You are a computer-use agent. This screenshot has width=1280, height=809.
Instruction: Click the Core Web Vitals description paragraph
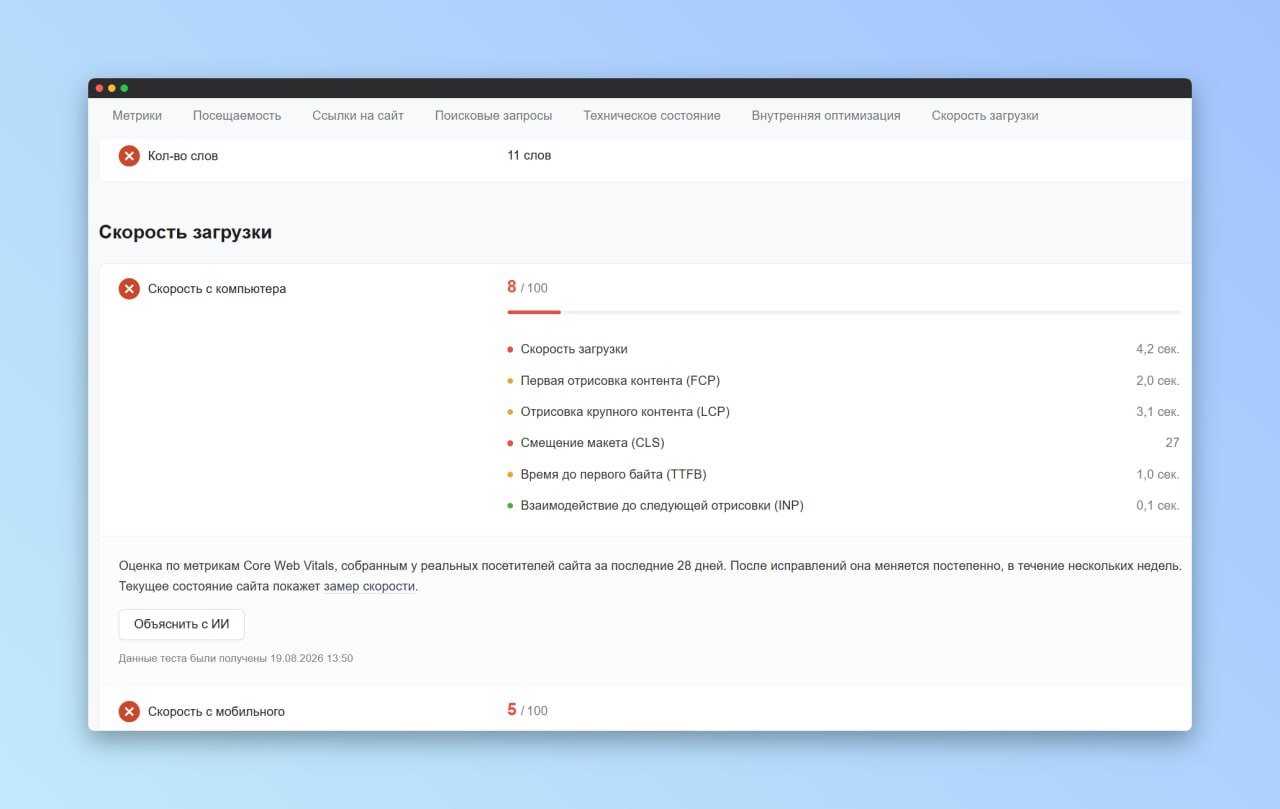pyautogui.click(x=650, y=576)
